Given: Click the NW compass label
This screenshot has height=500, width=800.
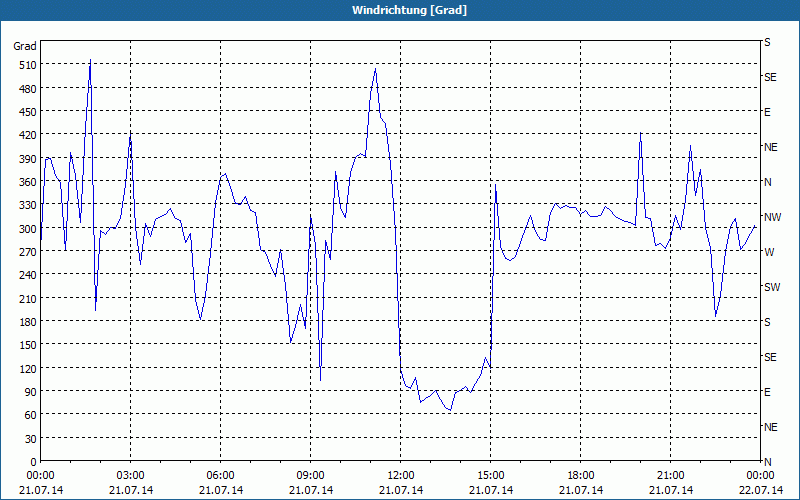Looking at the screenshot, I should click(772, 217).
